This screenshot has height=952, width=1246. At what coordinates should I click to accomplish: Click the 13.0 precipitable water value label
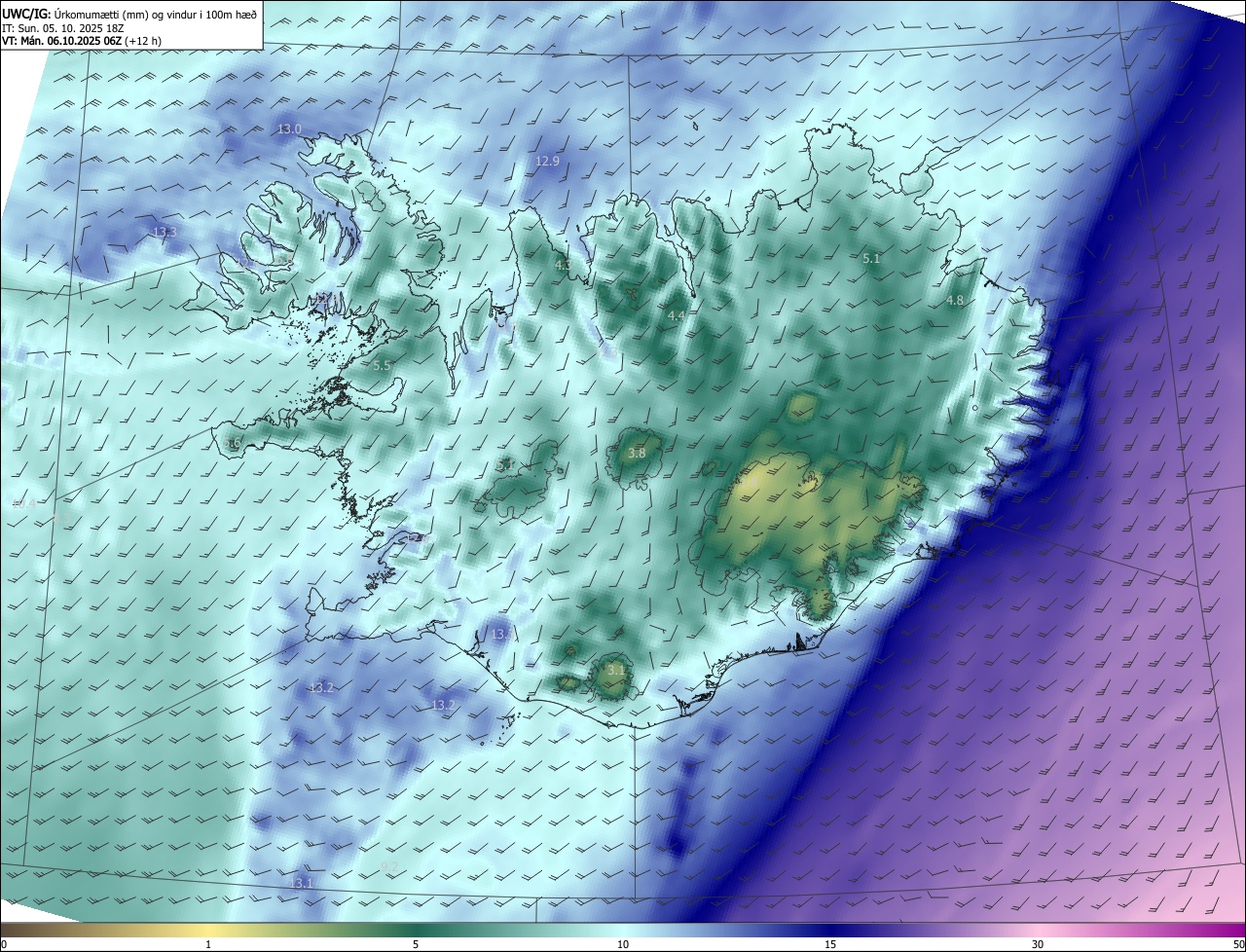[290, 128]
